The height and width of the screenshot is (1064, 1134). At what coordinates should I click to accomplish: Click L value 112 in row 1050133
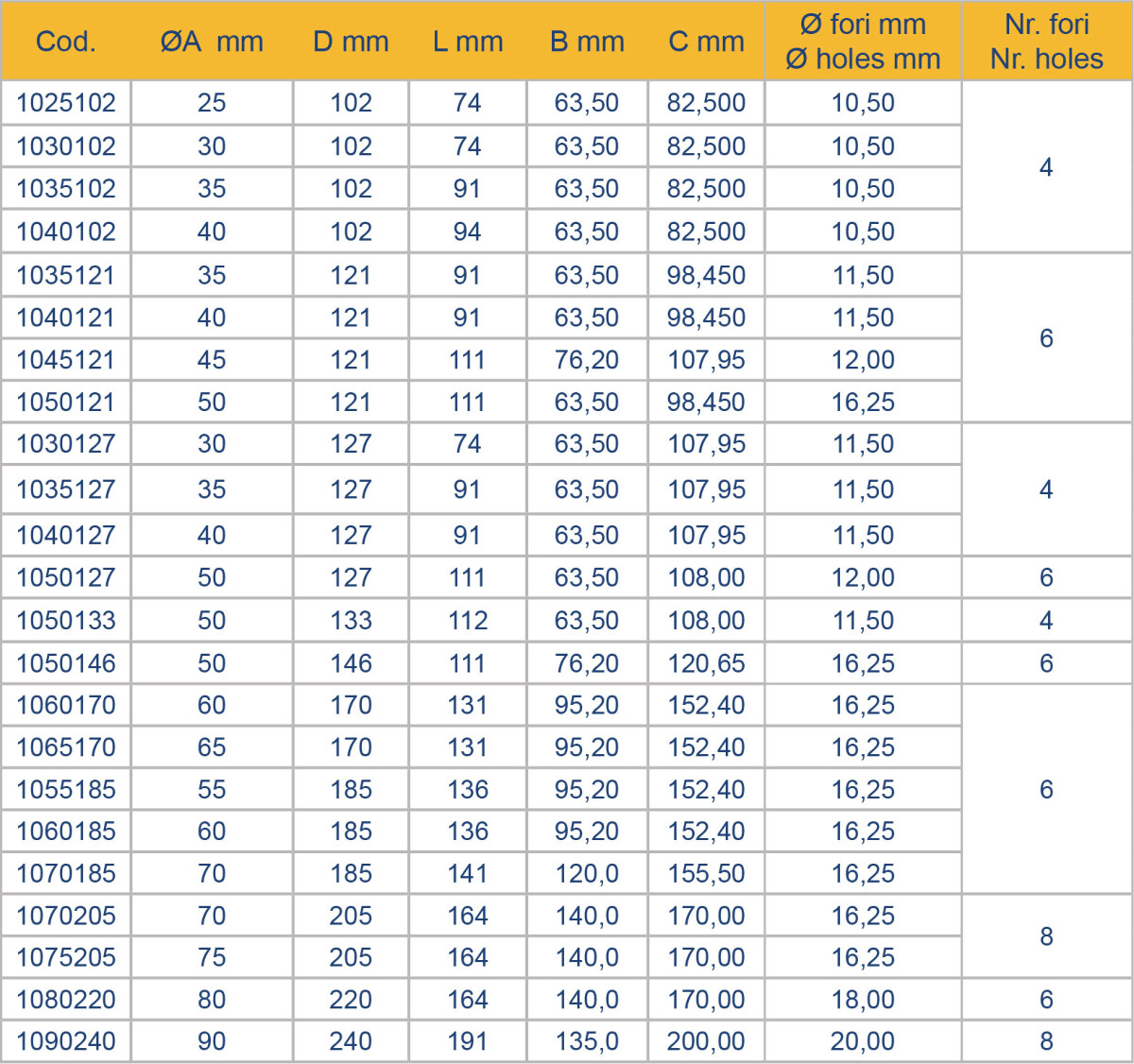pos(468,621)
